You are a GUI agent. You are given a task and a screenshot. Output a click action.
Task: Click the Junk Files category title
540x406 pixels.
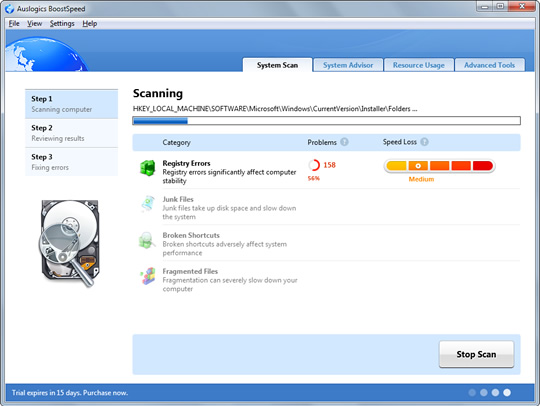178,199
